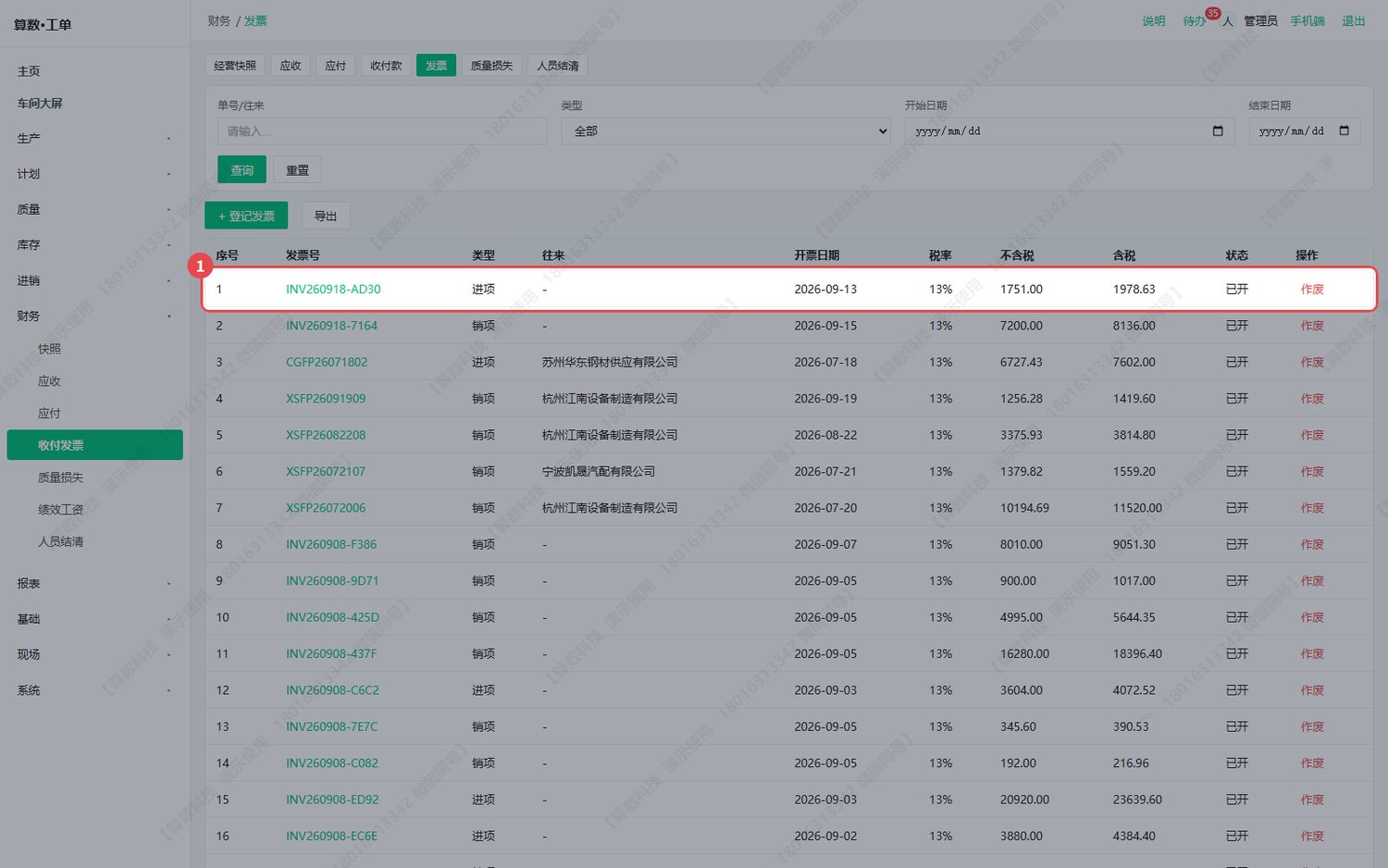Open invoice INV260908-F386
Viewport: 1388px width, 868px height.
(x=331, y=545)
